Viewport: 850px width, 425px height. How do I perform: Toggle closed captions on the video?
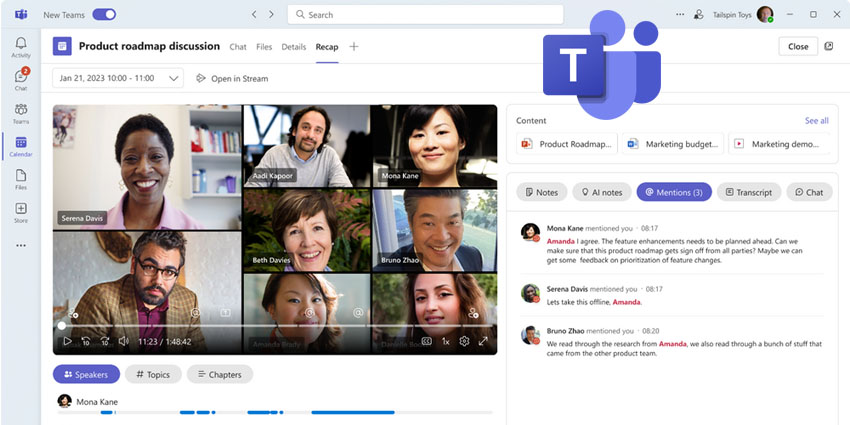[x=426, y=341]
